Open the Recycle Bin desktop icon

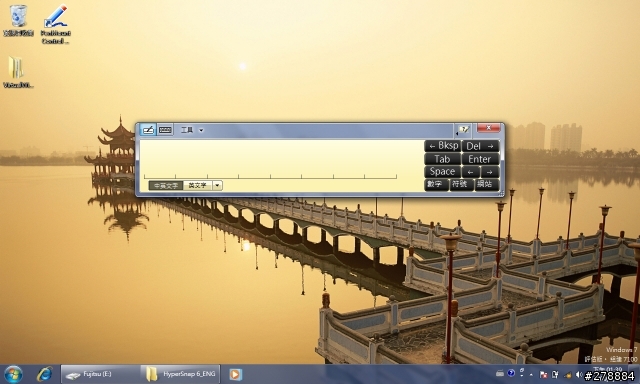[x=18, y=20]
